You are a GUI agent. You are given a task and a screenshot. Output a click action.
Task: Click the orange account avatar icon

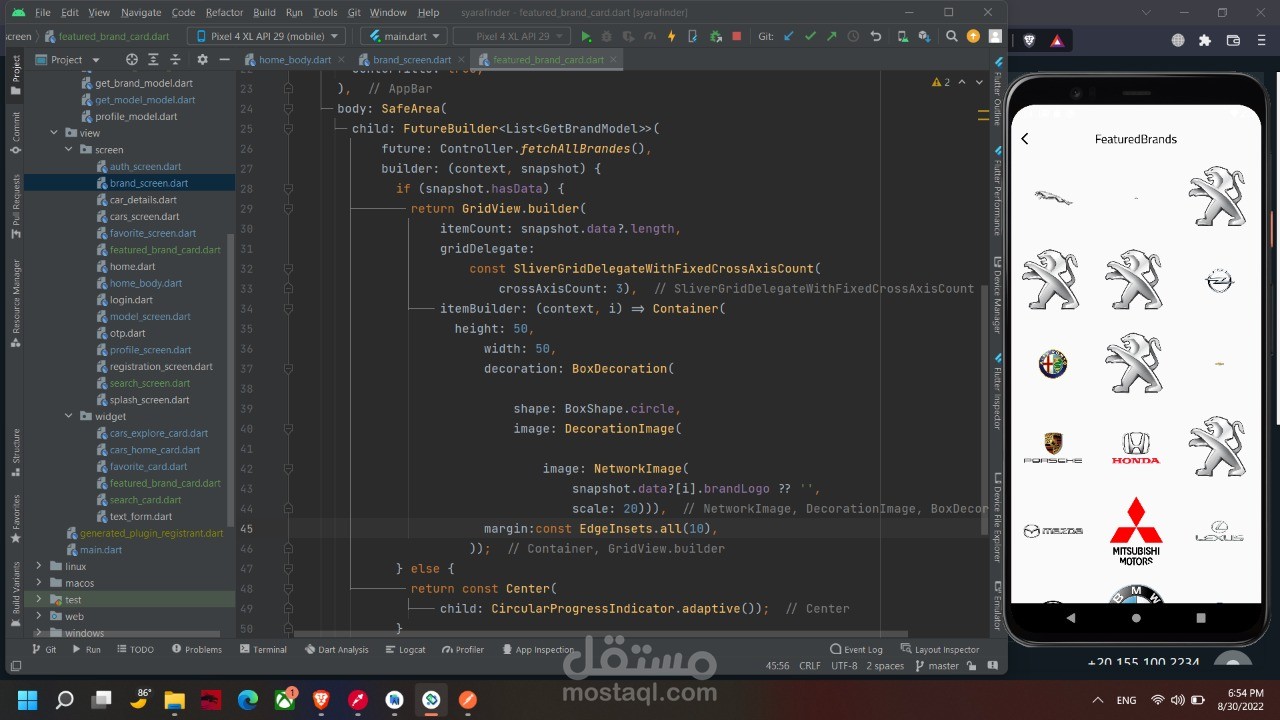point(973,36)
